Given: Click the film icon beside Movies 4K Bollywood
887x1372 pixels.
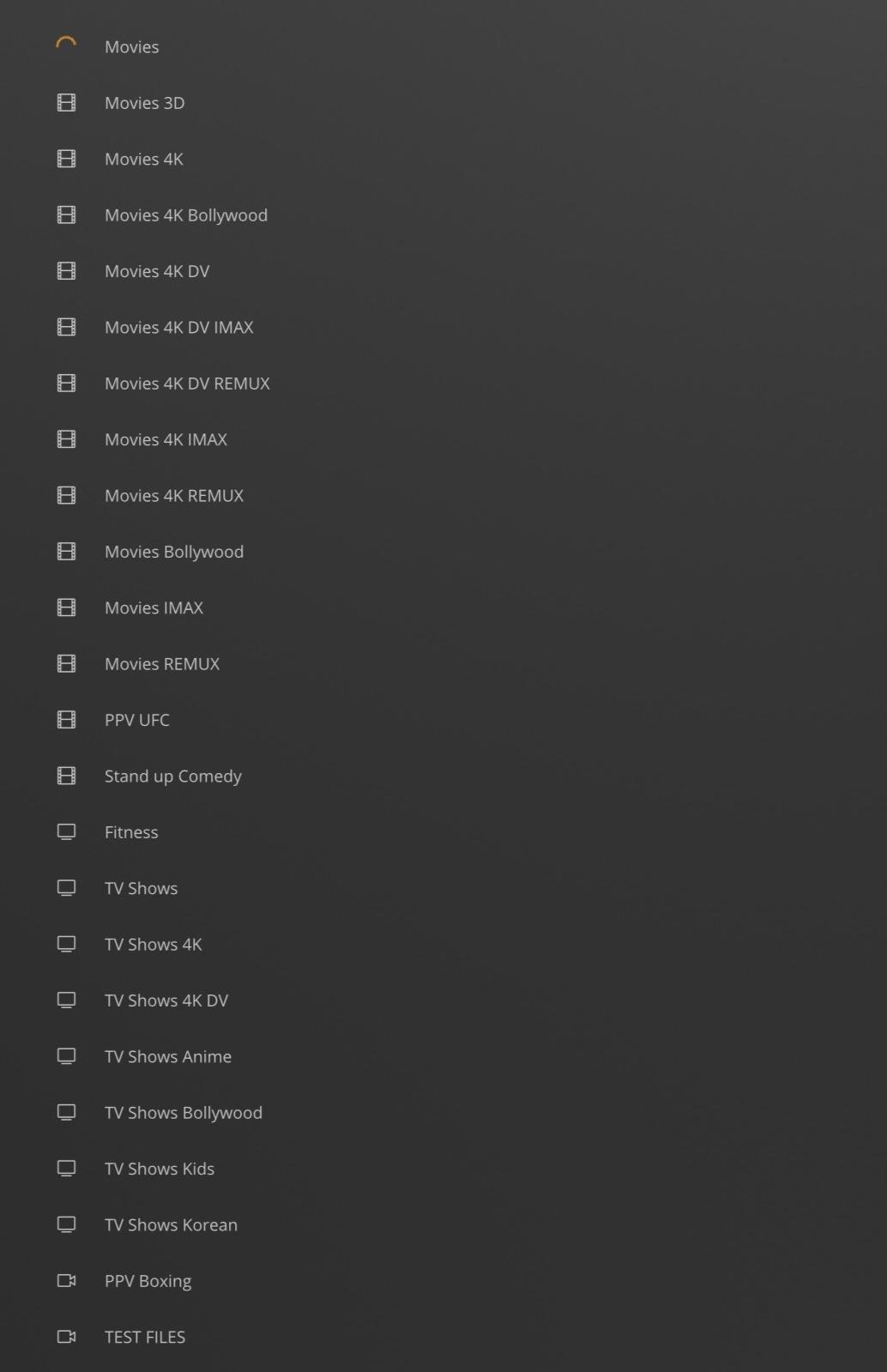Looking at the screenshot, I should [66, 215].
